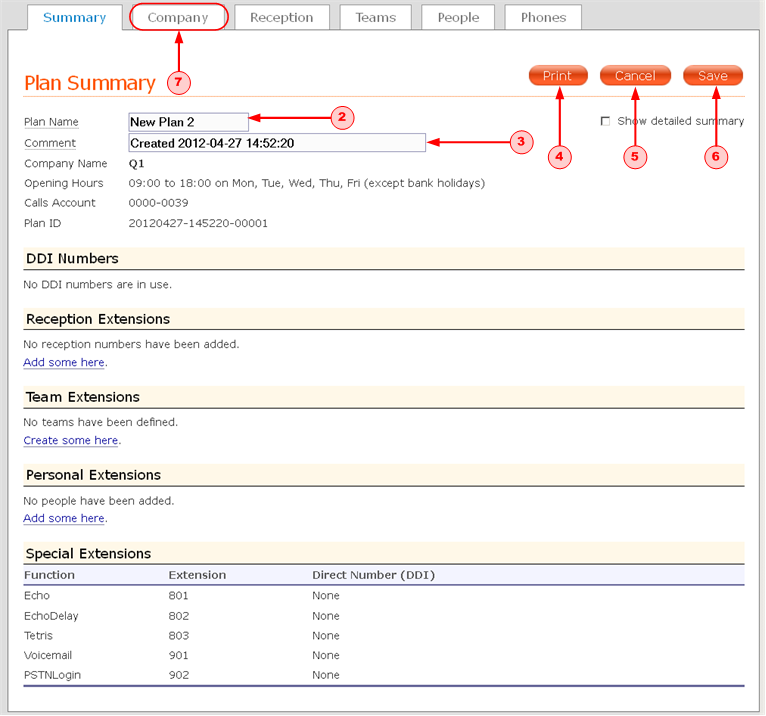
Task: Click the Plan Summary heading
Action: click(90, 83)
